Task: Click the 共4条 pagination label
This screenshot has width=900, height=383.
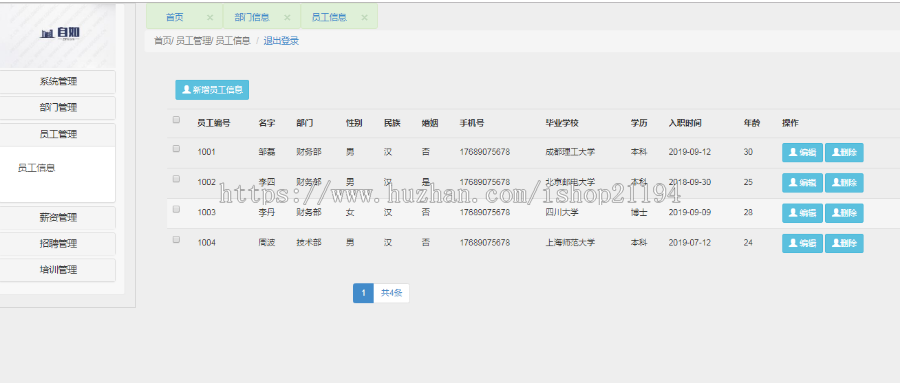Action: pos(391,293)
